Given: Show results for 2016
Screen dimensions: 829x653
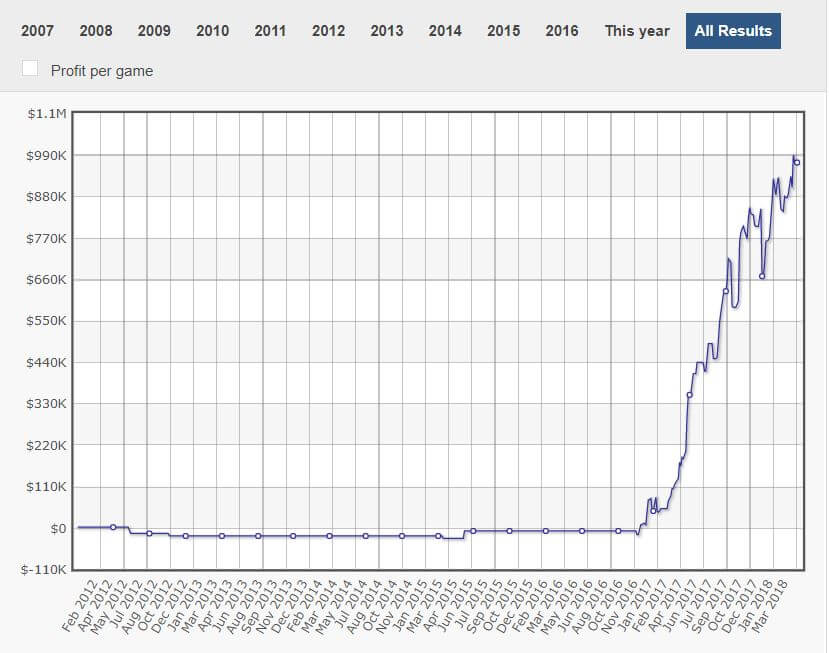Looking at the screenshot, I should pyautogui.click(x=562, y=31).
